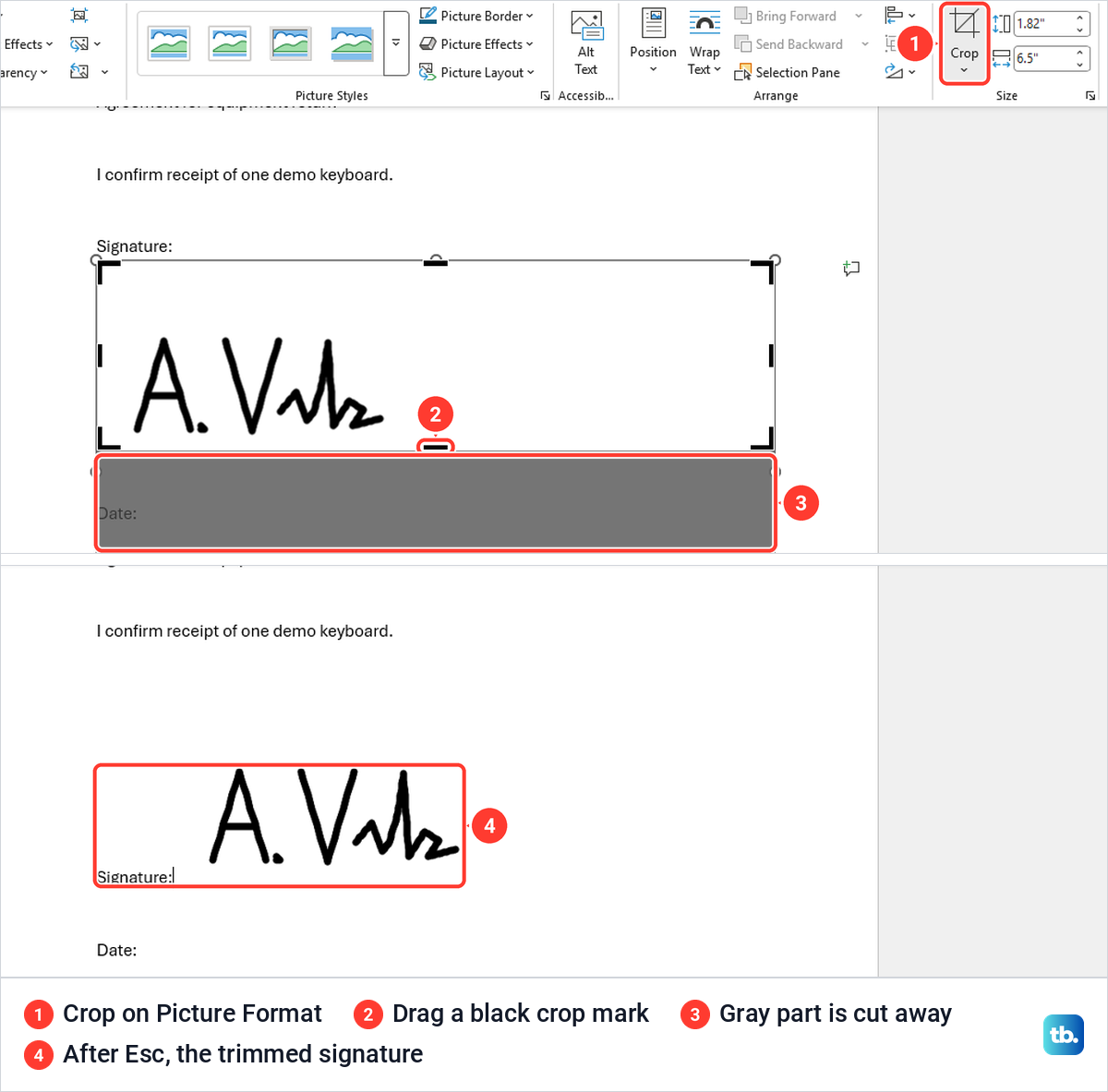Click the trimmed signature image in lower document
Image resolution: width=1108 pixels, height=1092 pixels.
(x=334, y=818)
